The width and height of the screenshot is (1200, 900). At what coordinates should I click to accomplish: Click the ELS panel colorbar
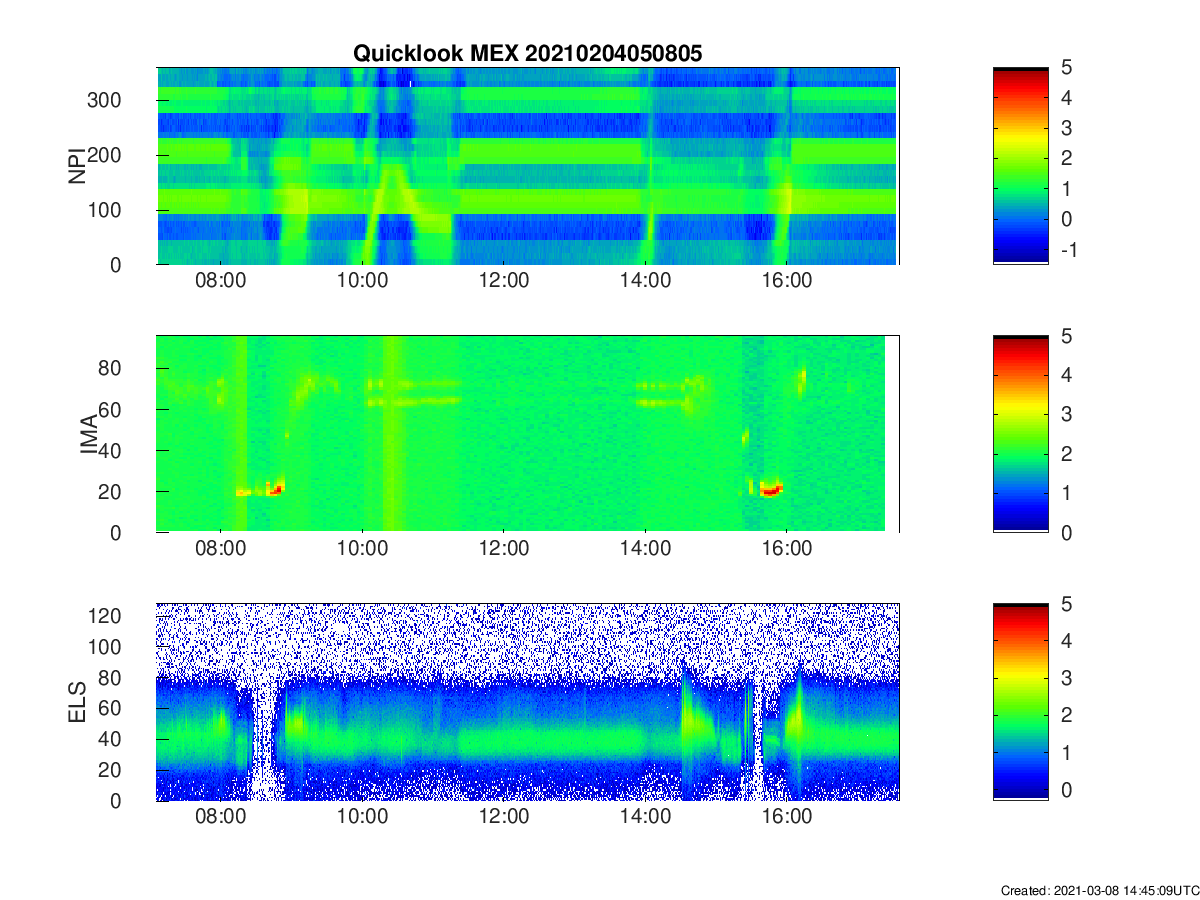point(1020,702)
